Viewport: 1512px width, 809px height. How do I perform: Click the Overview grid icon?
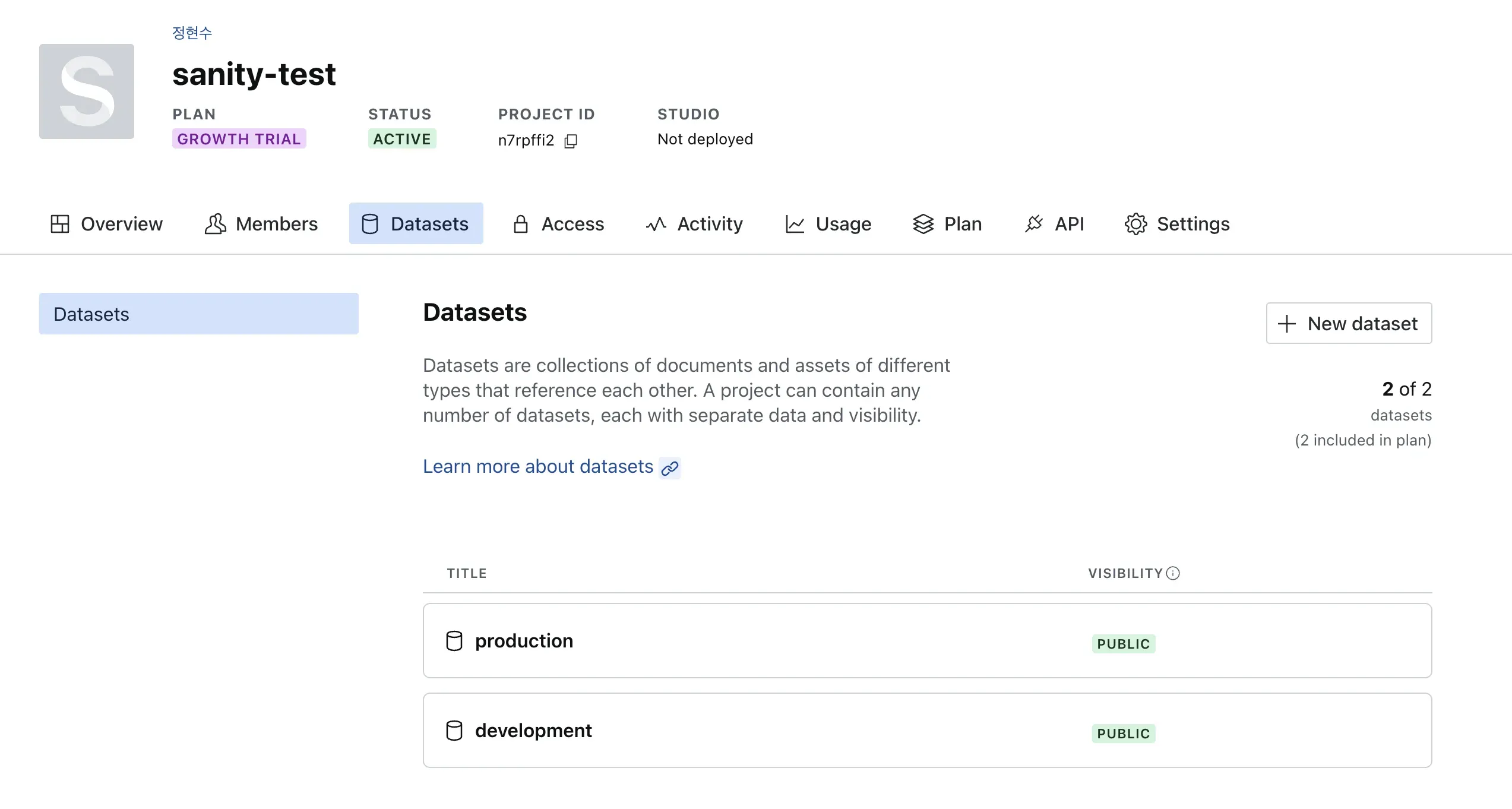point(59,224)
